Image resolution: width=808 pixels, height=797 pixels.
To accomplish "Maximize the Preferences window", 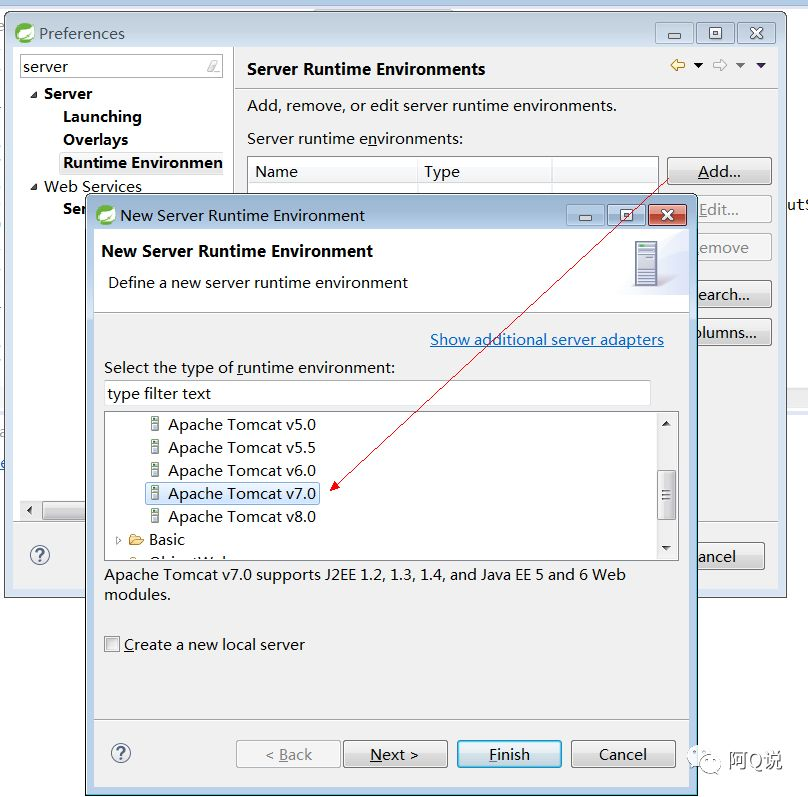I will tap(715, 33).
